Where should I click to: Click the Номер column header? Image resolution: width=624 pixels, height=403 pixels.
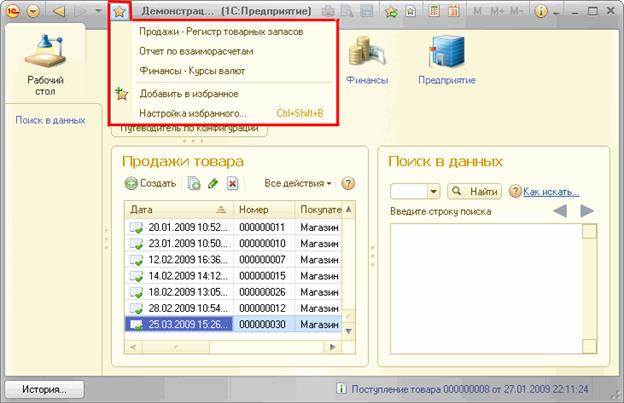264,210
